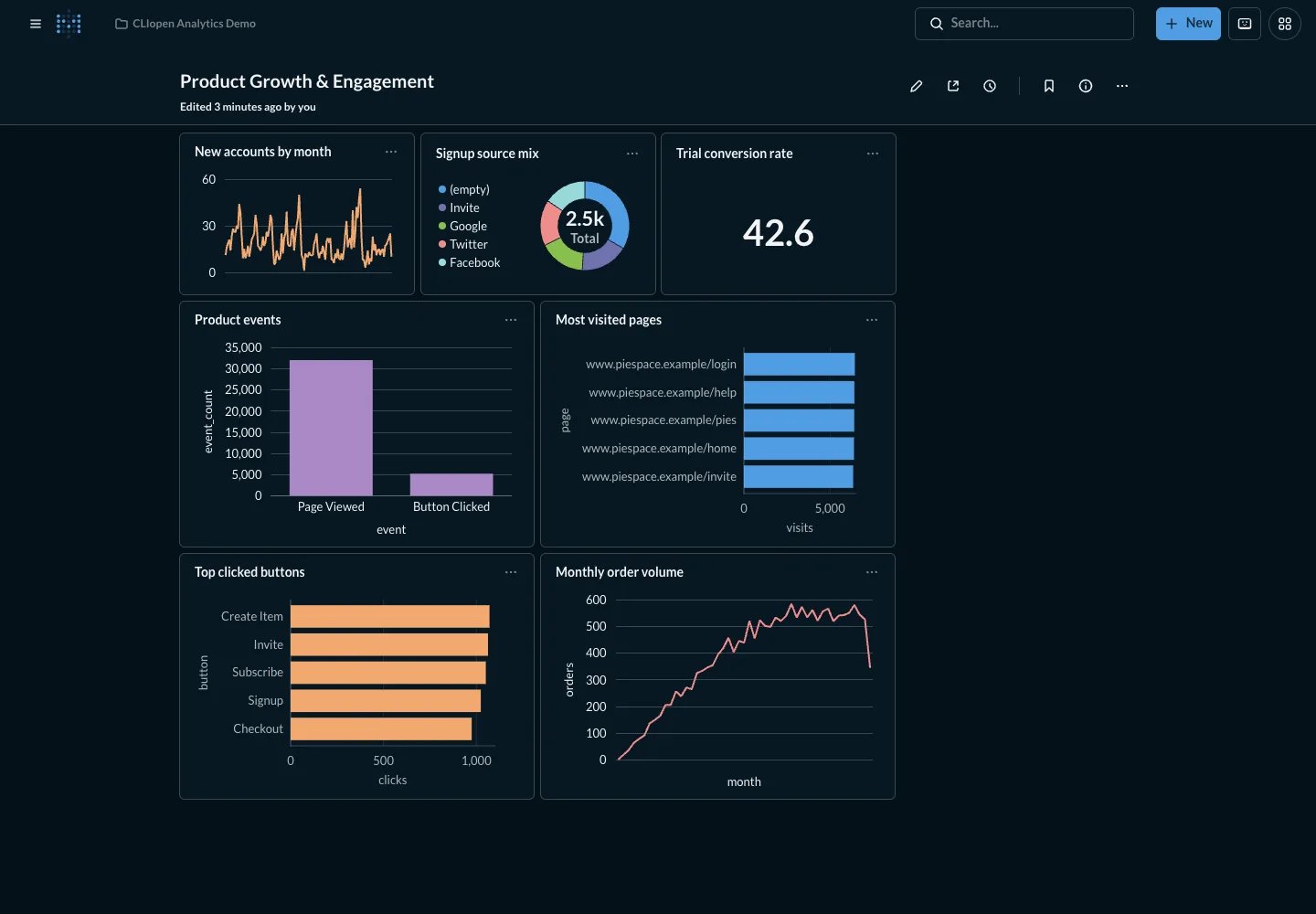Click the Checkout orange bar
The height and width of the screenshot is (914, 1316).
pyautogui.click(x=381, y=728)
